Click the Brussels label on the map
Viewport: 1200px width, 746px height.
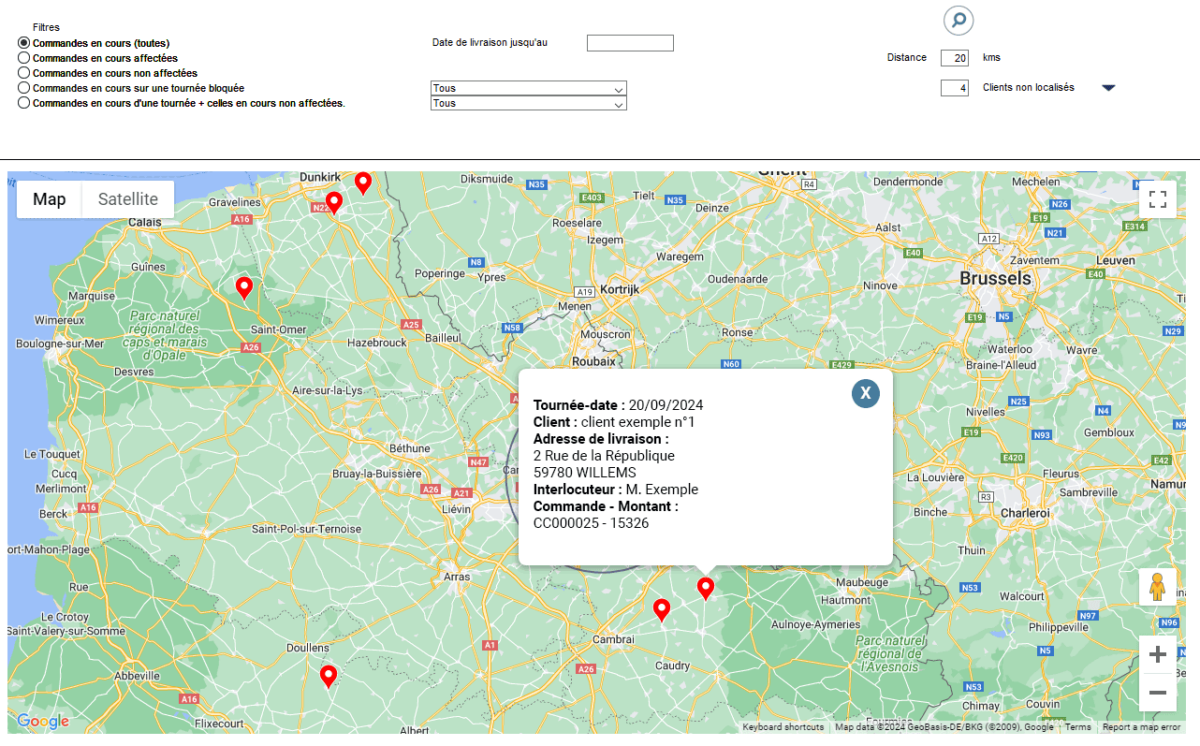click(x=995, y=278)
